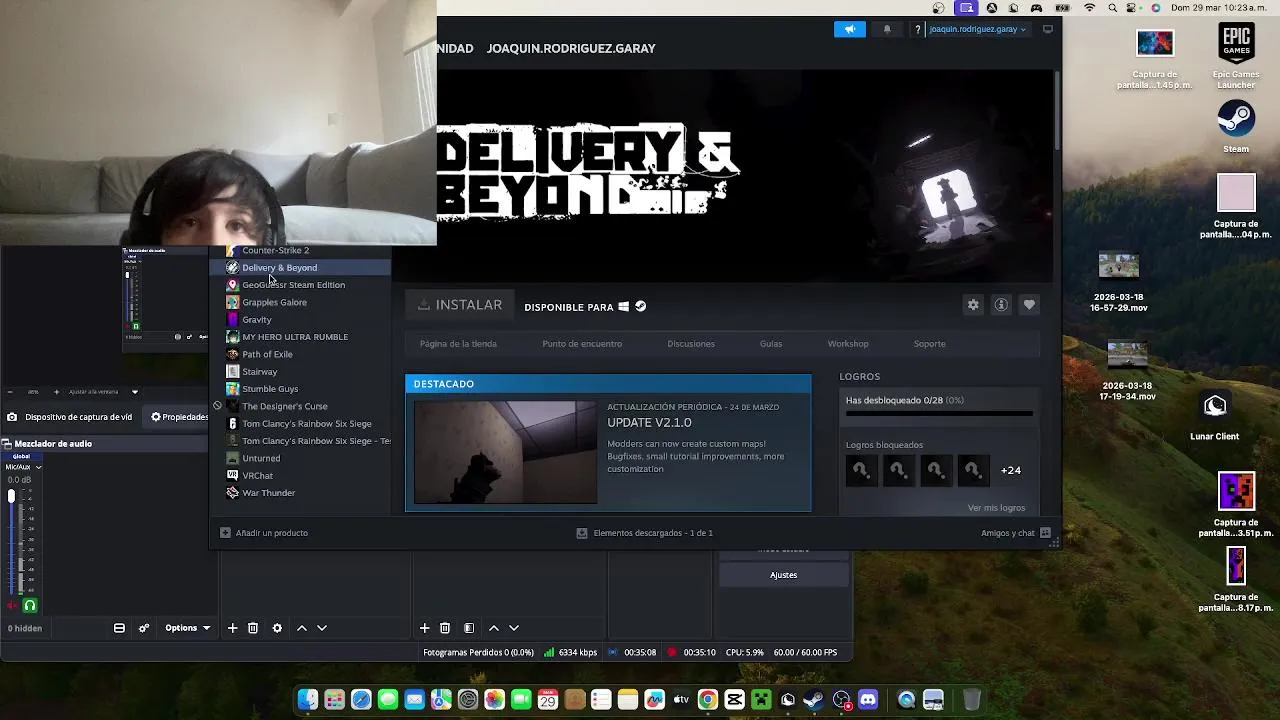
Task: Open Página de la tienda tab
Action: (x=458, y=344)
